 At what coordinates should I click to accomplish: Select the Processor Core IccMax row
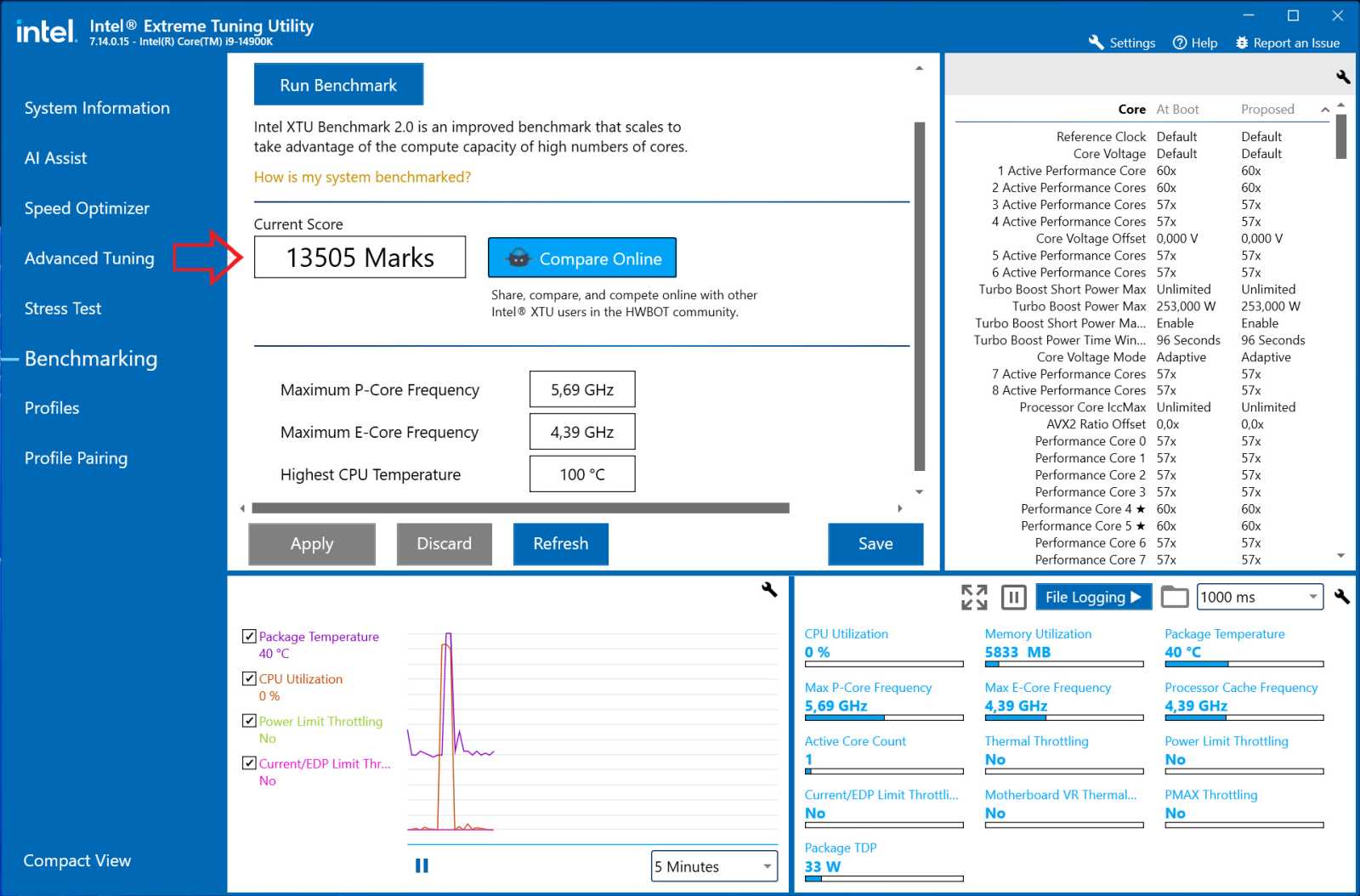[1142, 407]
